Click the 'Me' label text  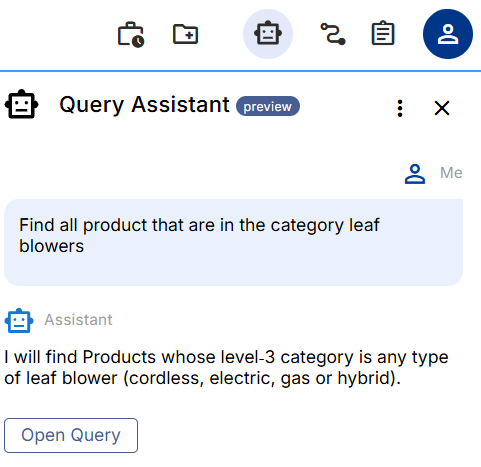pyautogui.click(x=451, y=173)
